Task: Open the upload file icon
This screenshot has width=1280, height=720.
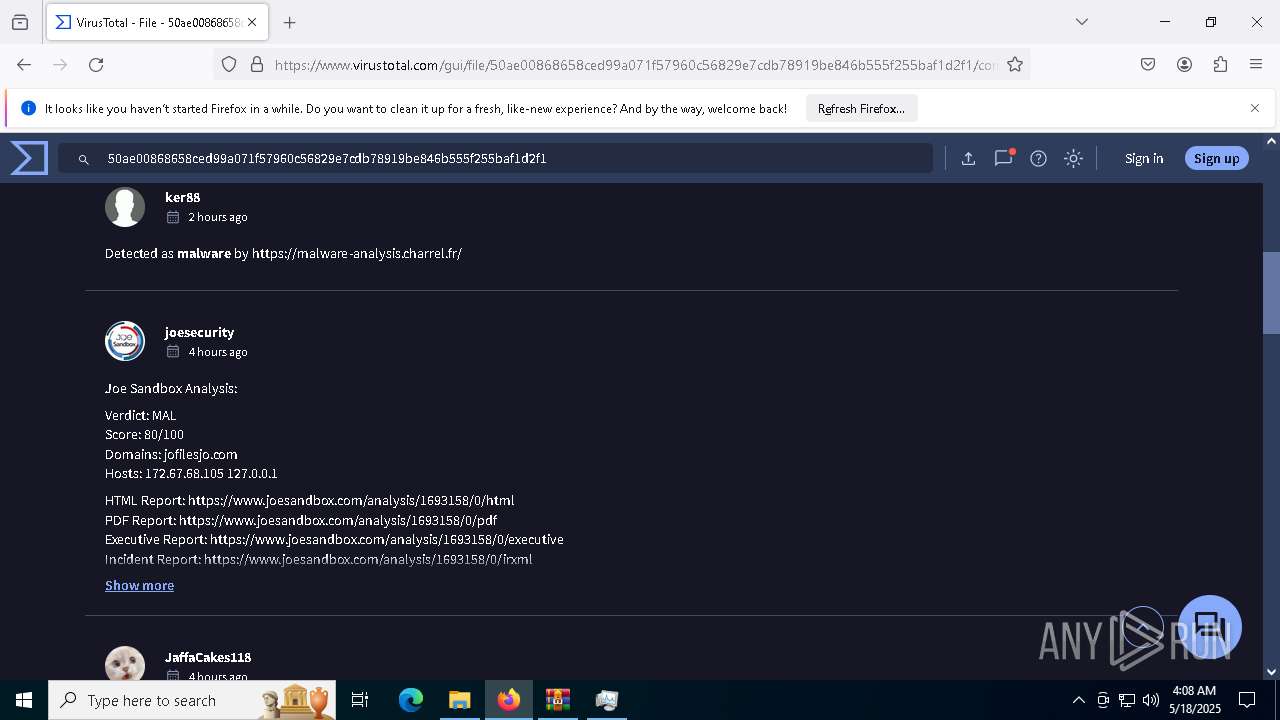Action: tap(968, 158)
